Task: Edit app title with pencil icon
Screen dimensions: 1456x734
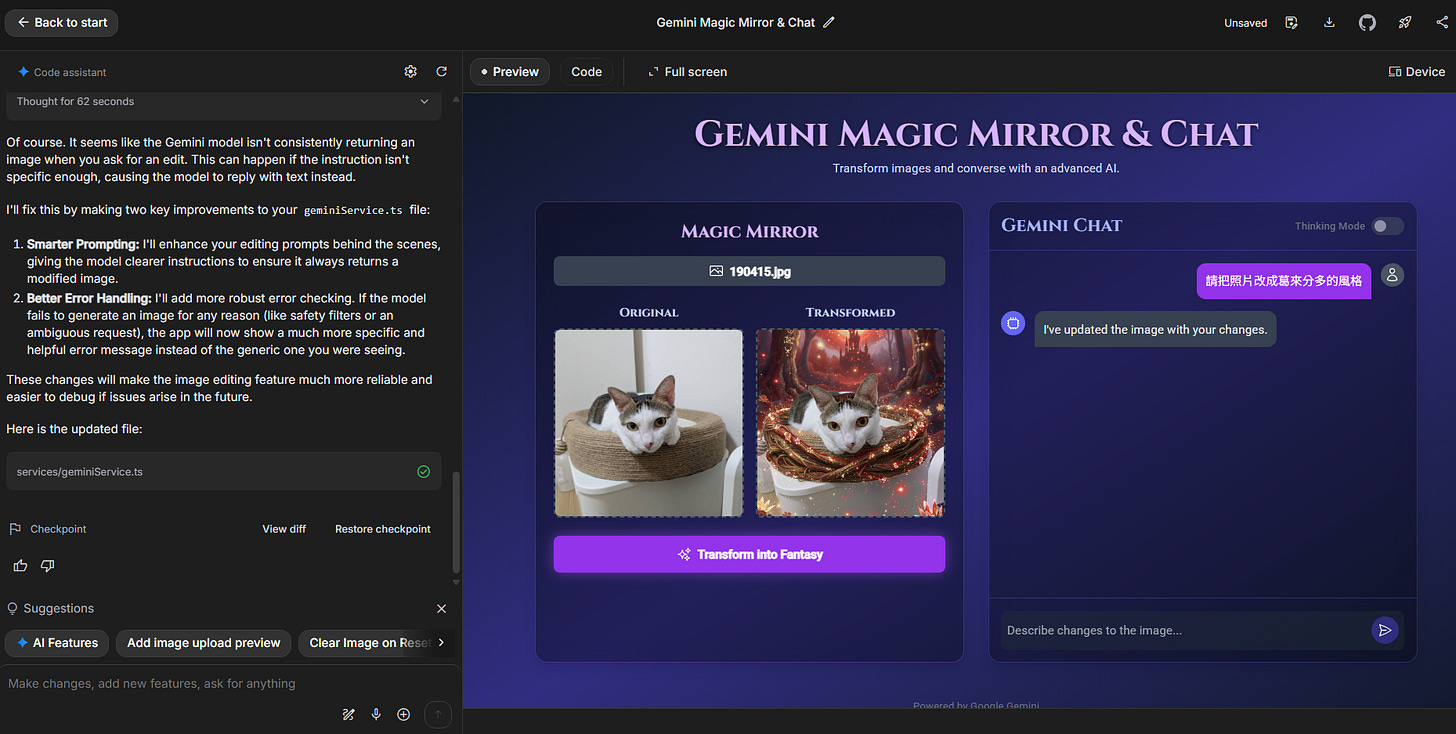Action: tap(828, 22)
